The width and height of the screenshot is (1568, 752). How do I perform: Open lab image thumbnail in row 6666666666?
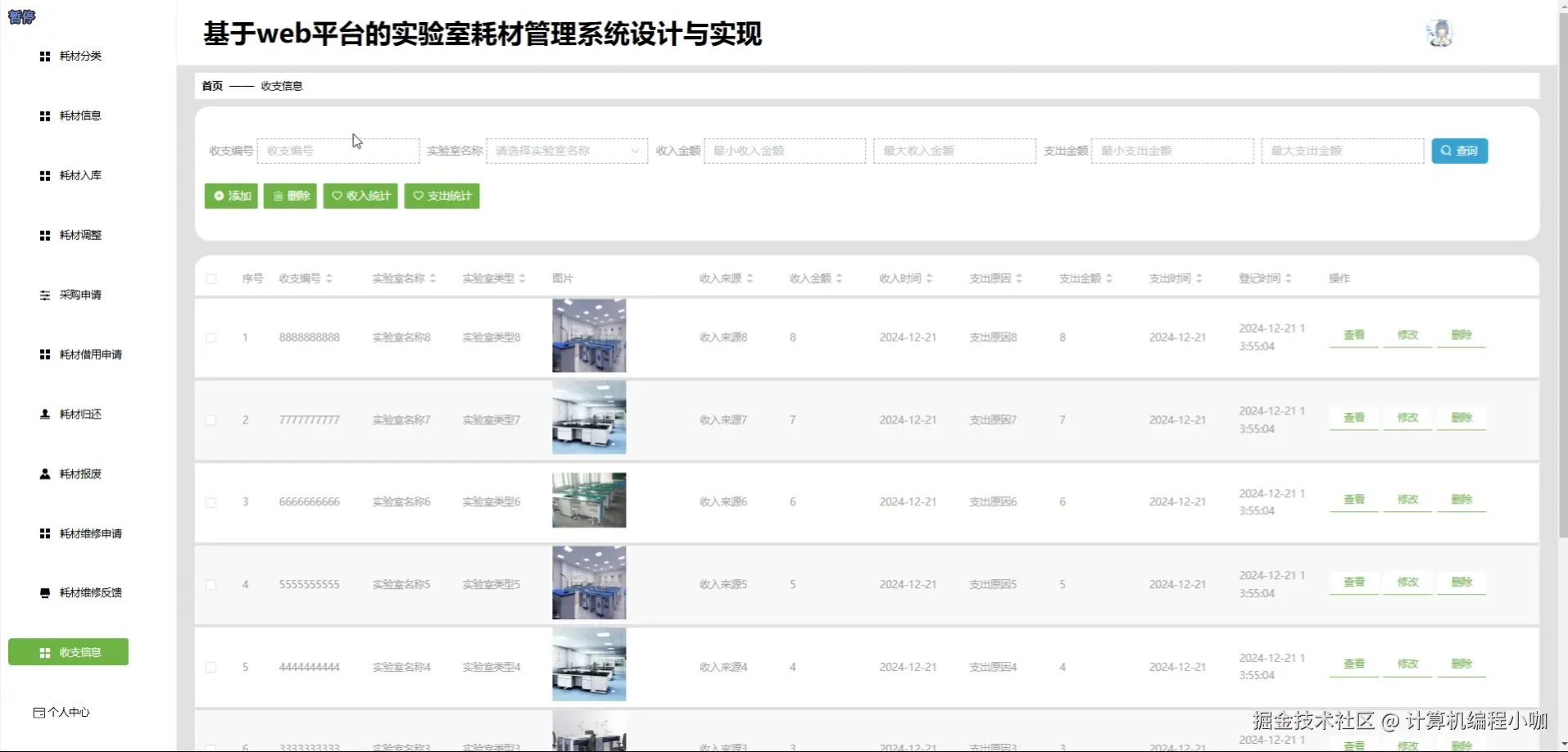point(589,500)
